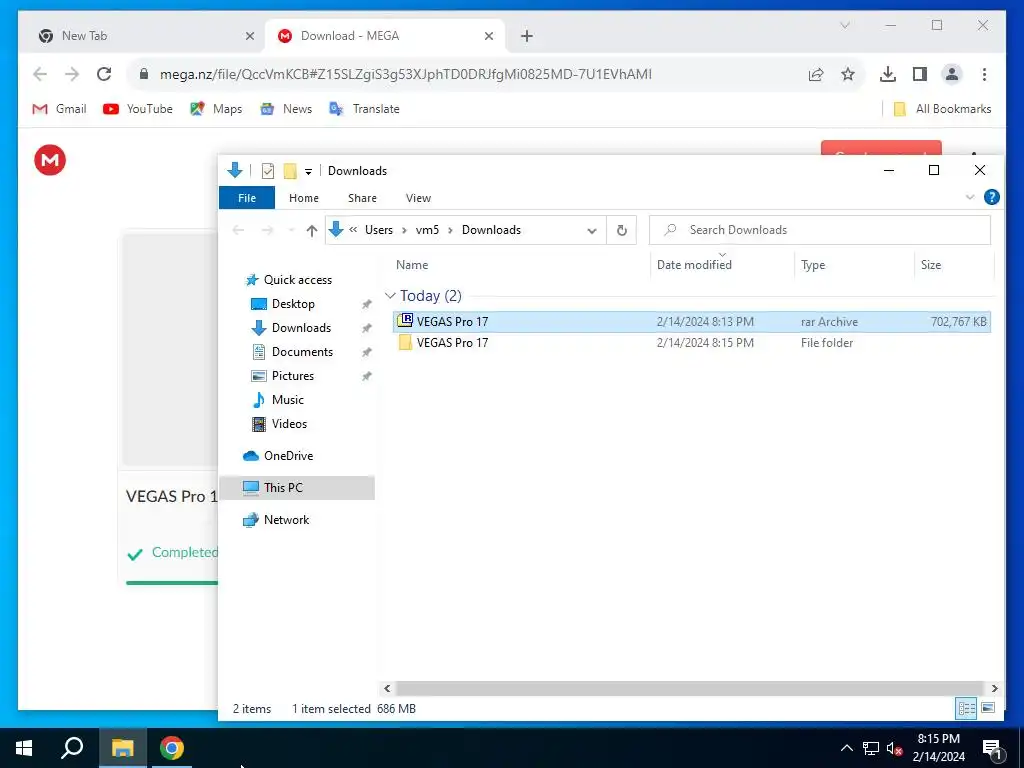
Task: Open the News bookmark
Action: click(x=286, y=109)
